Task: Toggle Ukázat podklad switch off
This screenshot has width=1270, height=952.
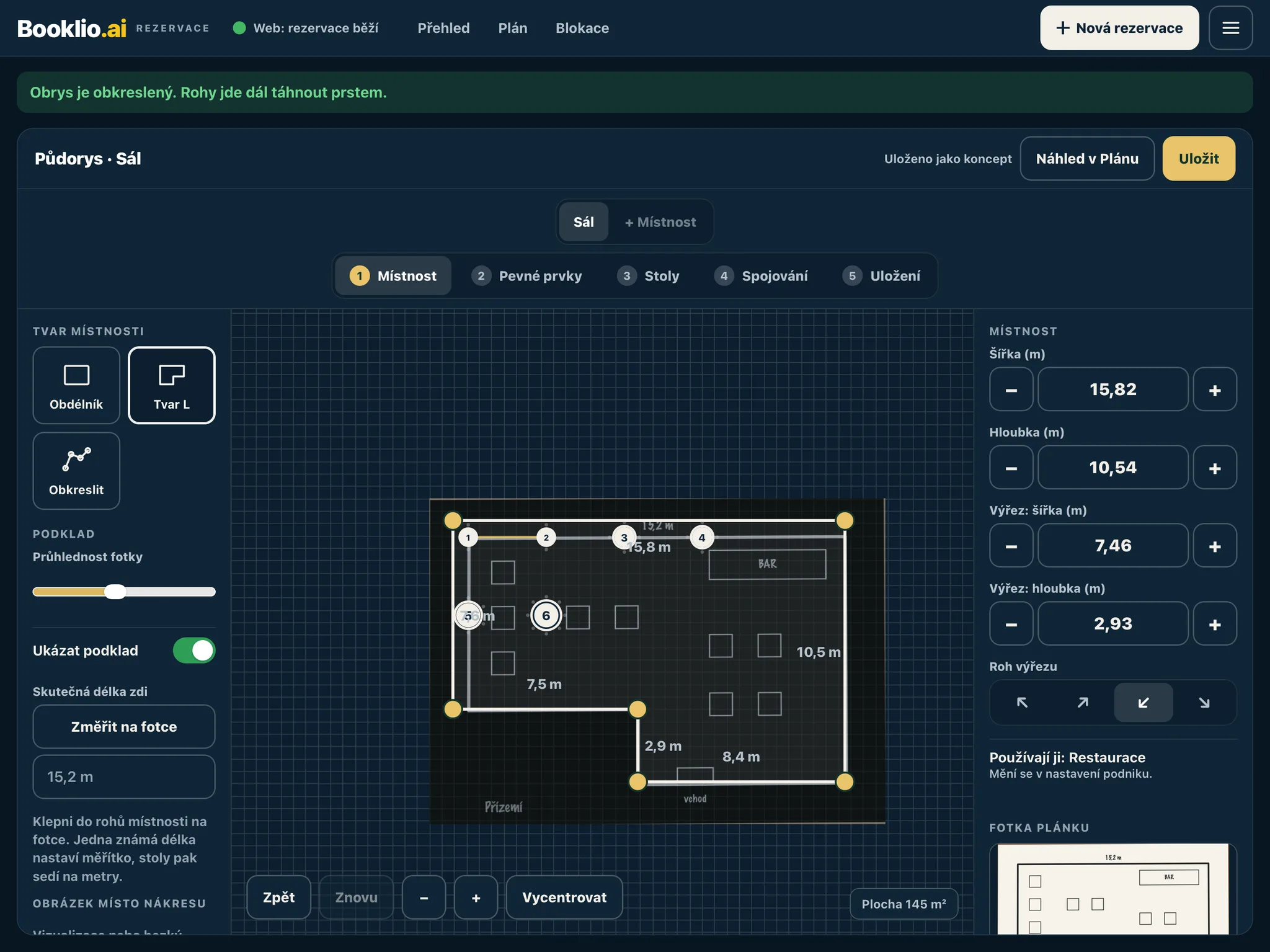Action: [x=194, y=651]
